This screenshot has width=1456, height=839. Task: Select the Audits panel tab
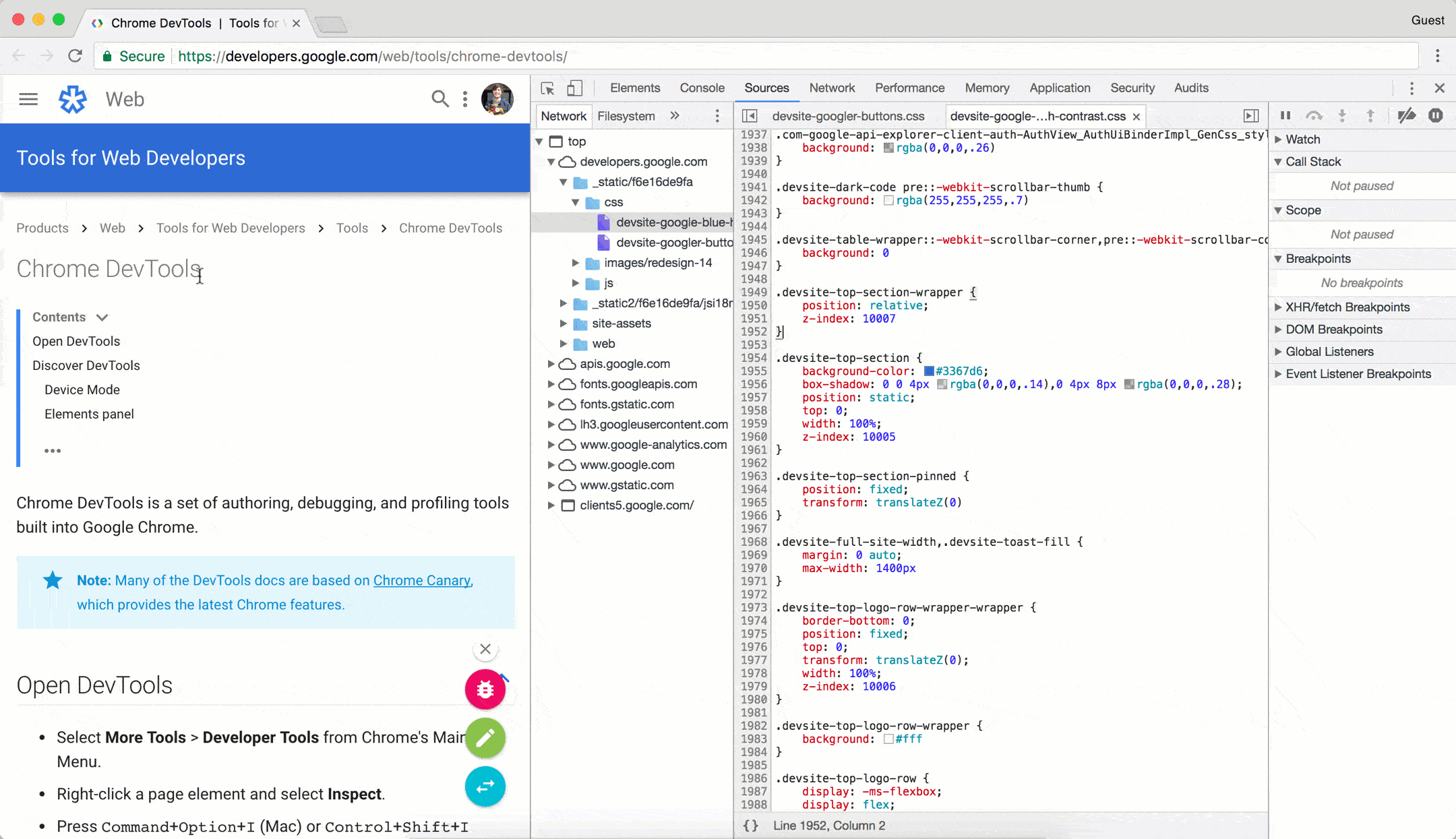pyautogui.click(x=1191, y=88)
